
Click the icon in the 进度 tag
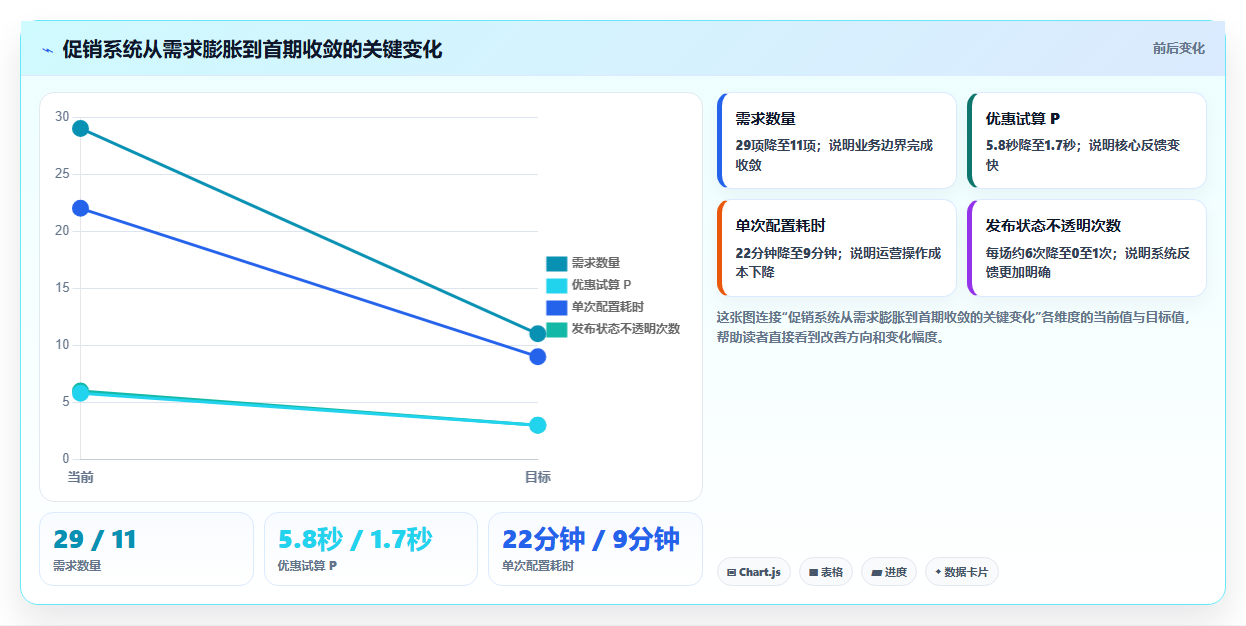[x=877, y=573]
